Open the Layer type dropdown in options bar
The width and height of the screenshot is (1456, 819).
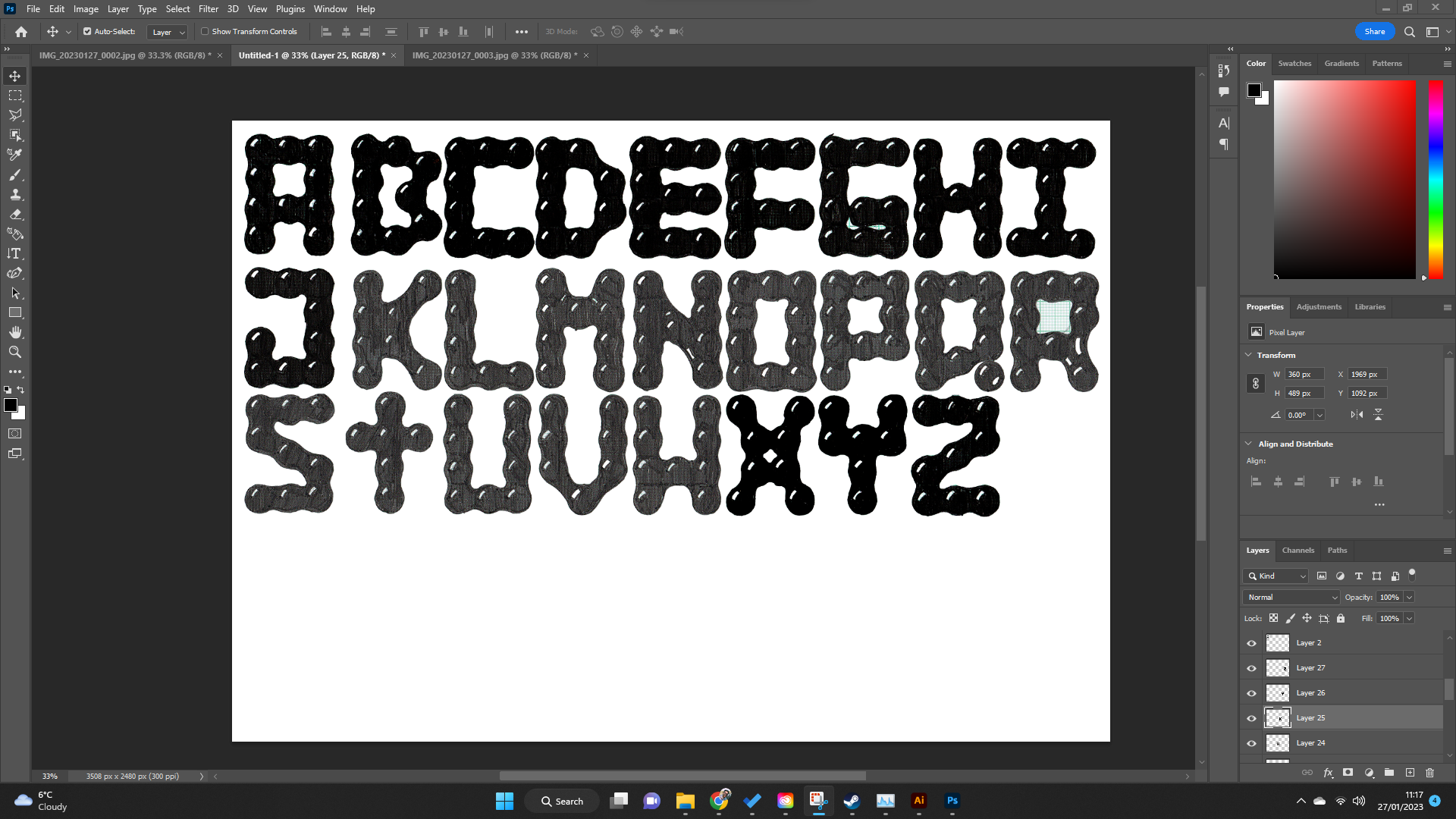coord(167,32)
